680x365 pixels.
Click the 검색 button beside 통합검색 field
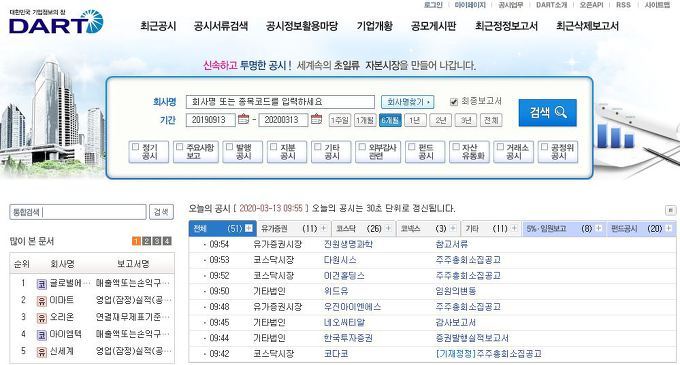[x=161, y=212]
